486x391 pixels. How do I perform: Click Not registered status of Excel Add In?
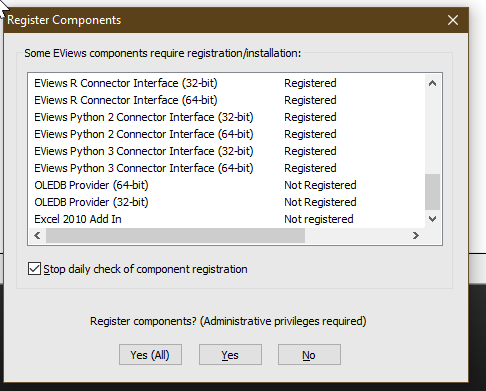pyautogui.click(x=319, y=219)
